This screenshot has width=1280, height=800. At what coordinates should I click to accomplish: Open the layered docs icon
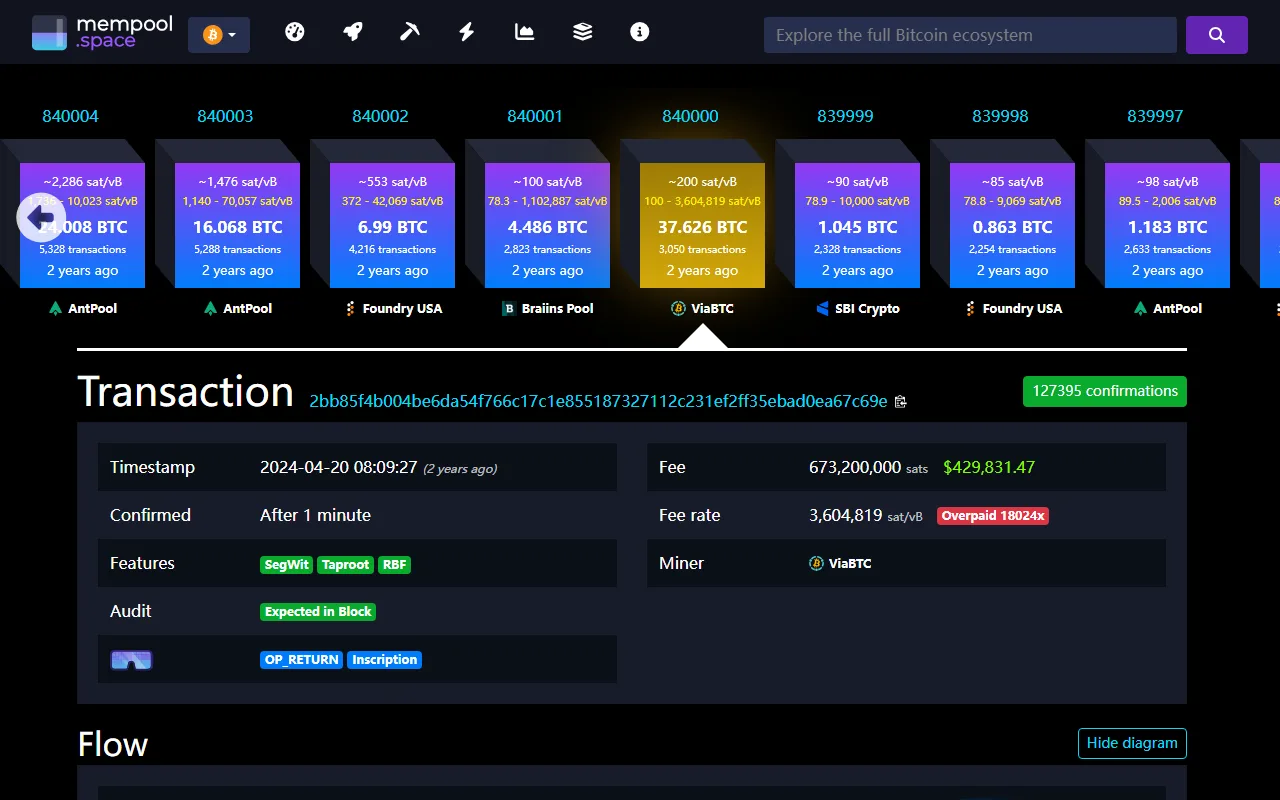coord(582,32)
